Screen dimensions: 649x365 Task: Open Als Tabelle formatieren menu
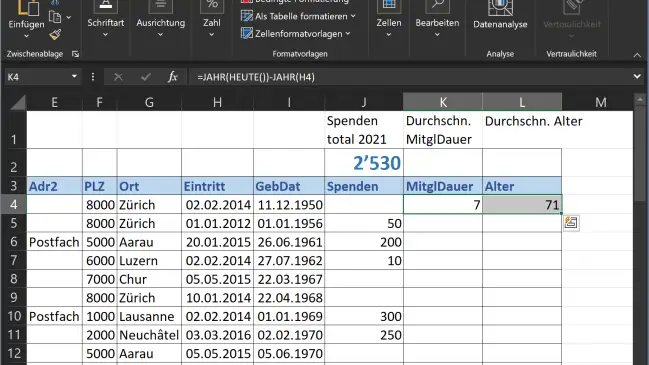point(298,16)
